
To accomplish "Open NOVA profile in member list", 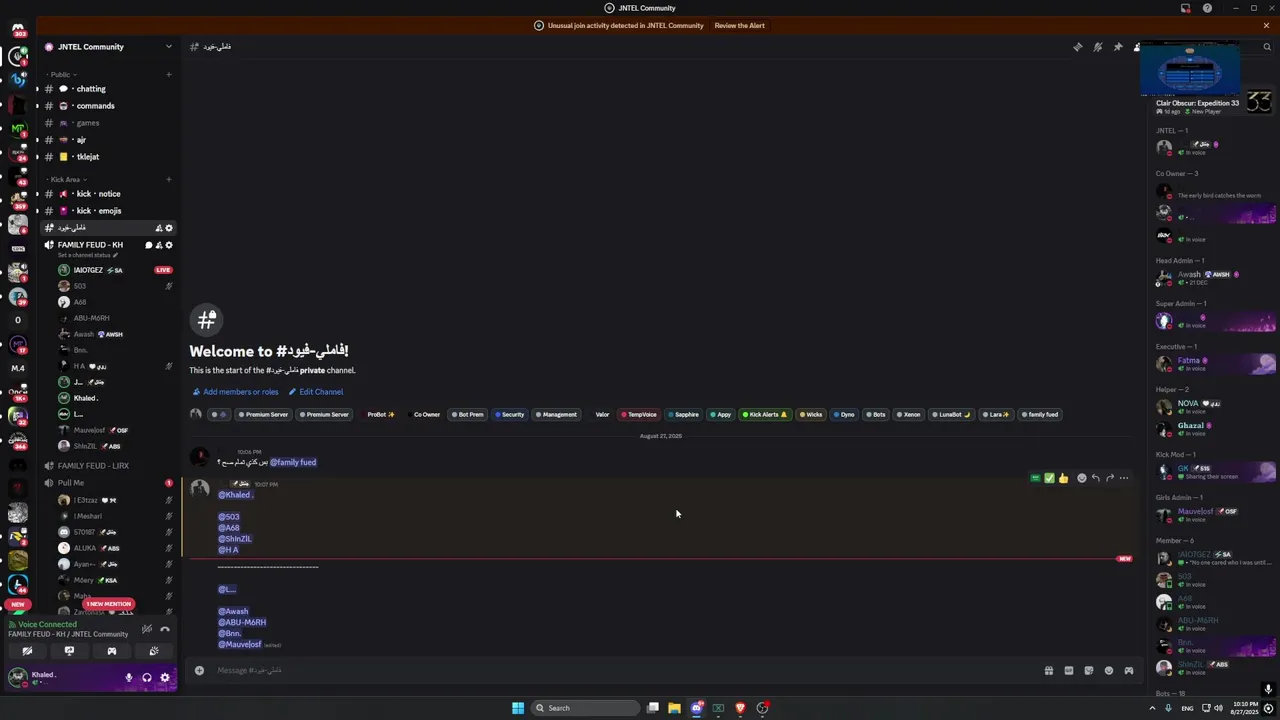I will [1215, 407].
